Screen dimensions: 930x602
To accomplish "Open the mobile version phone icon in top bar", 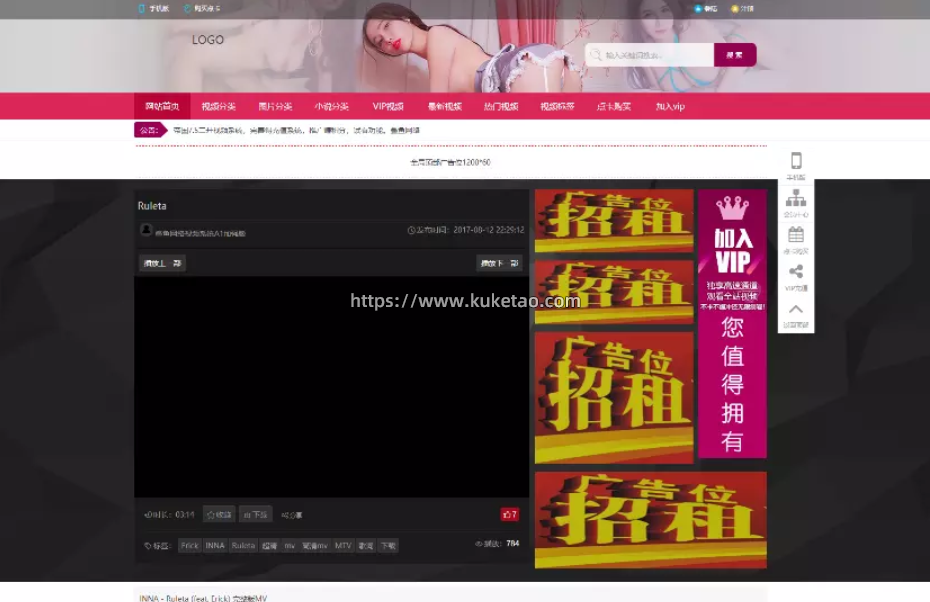I will [x=142, y=8].
